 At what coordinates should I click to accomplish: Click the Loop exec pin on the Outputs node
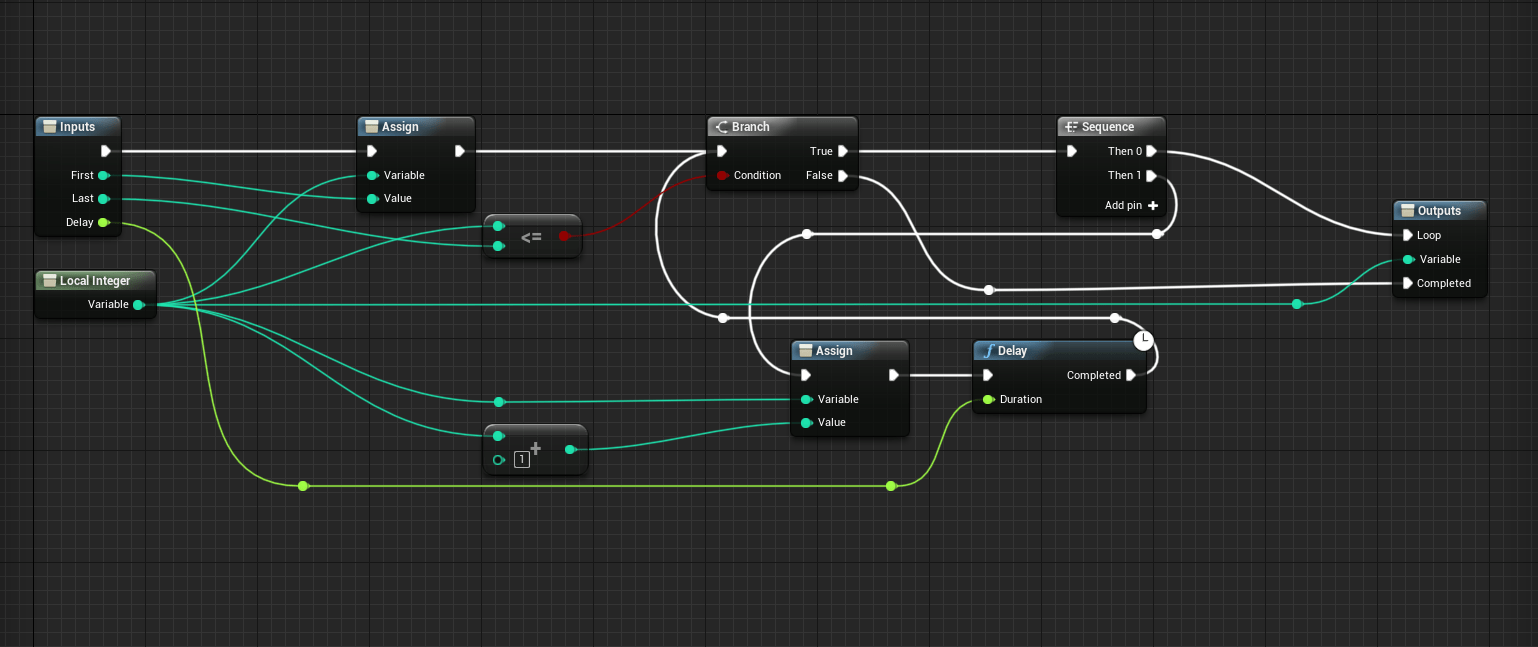pyautogui.click(x=1408, y=235)
